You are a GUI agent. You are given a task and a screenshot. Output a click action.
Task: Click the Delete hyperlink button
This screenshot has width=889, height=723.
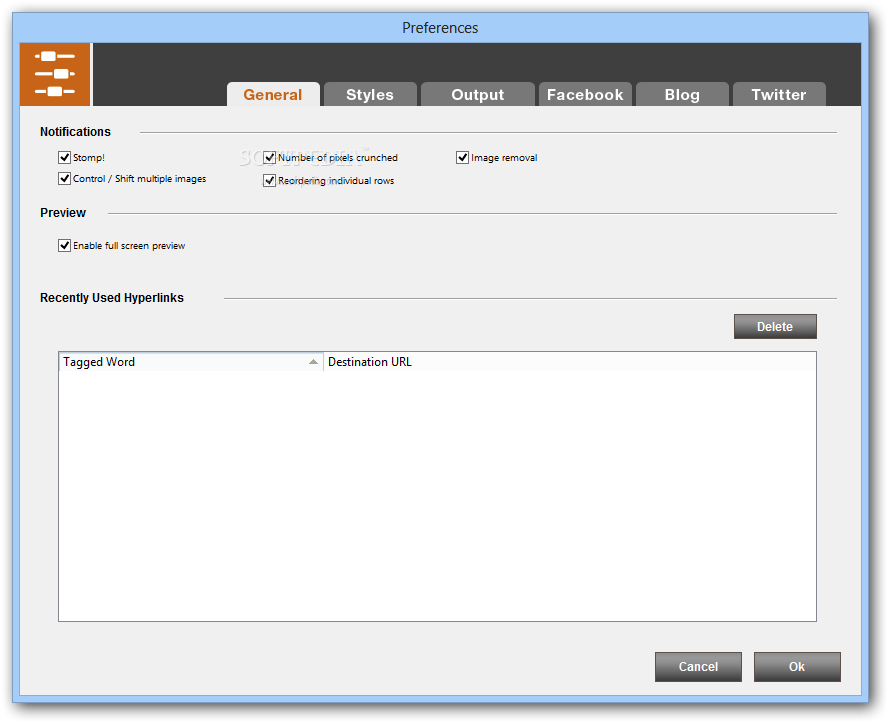point(775,327)
